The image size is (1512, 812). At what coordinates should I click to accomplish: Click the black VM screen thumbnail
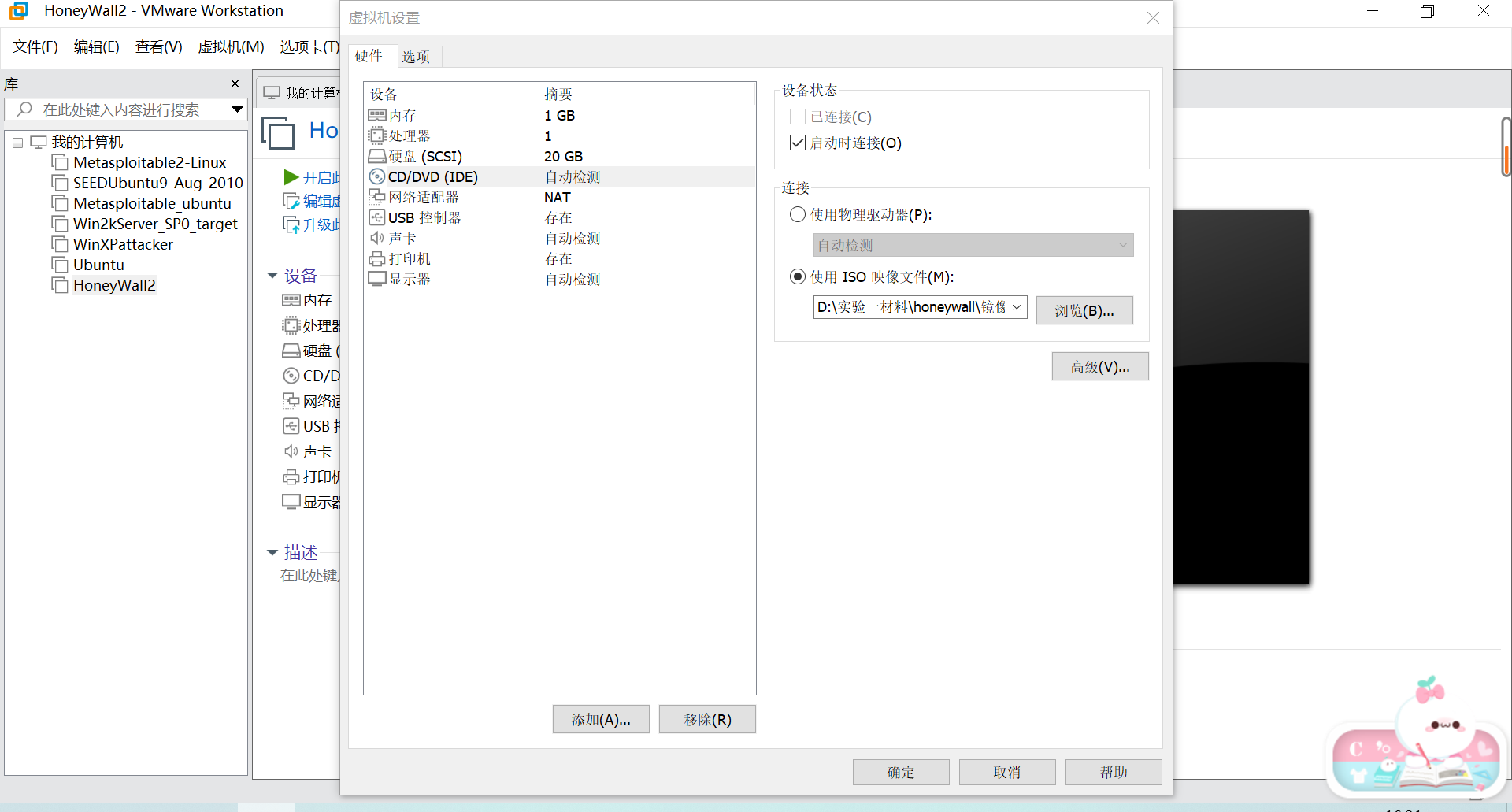coord(1240,397)
